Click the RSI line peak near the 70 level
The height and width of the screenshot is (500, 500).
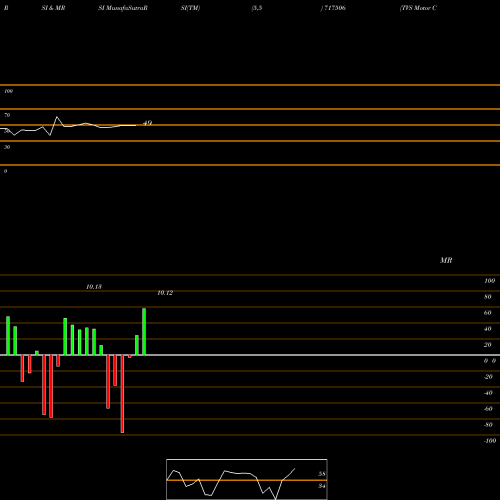[57, 117]
